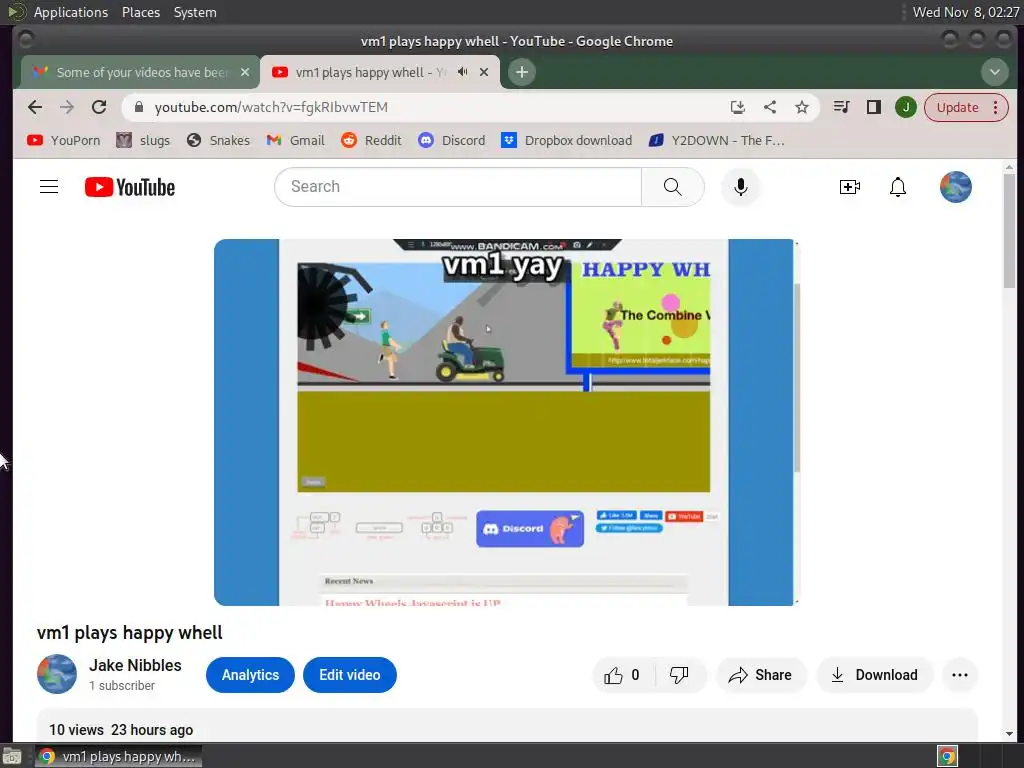Go forward in Chrome
The height and width of the screenshot is (768, 1024).
point(67,107)
